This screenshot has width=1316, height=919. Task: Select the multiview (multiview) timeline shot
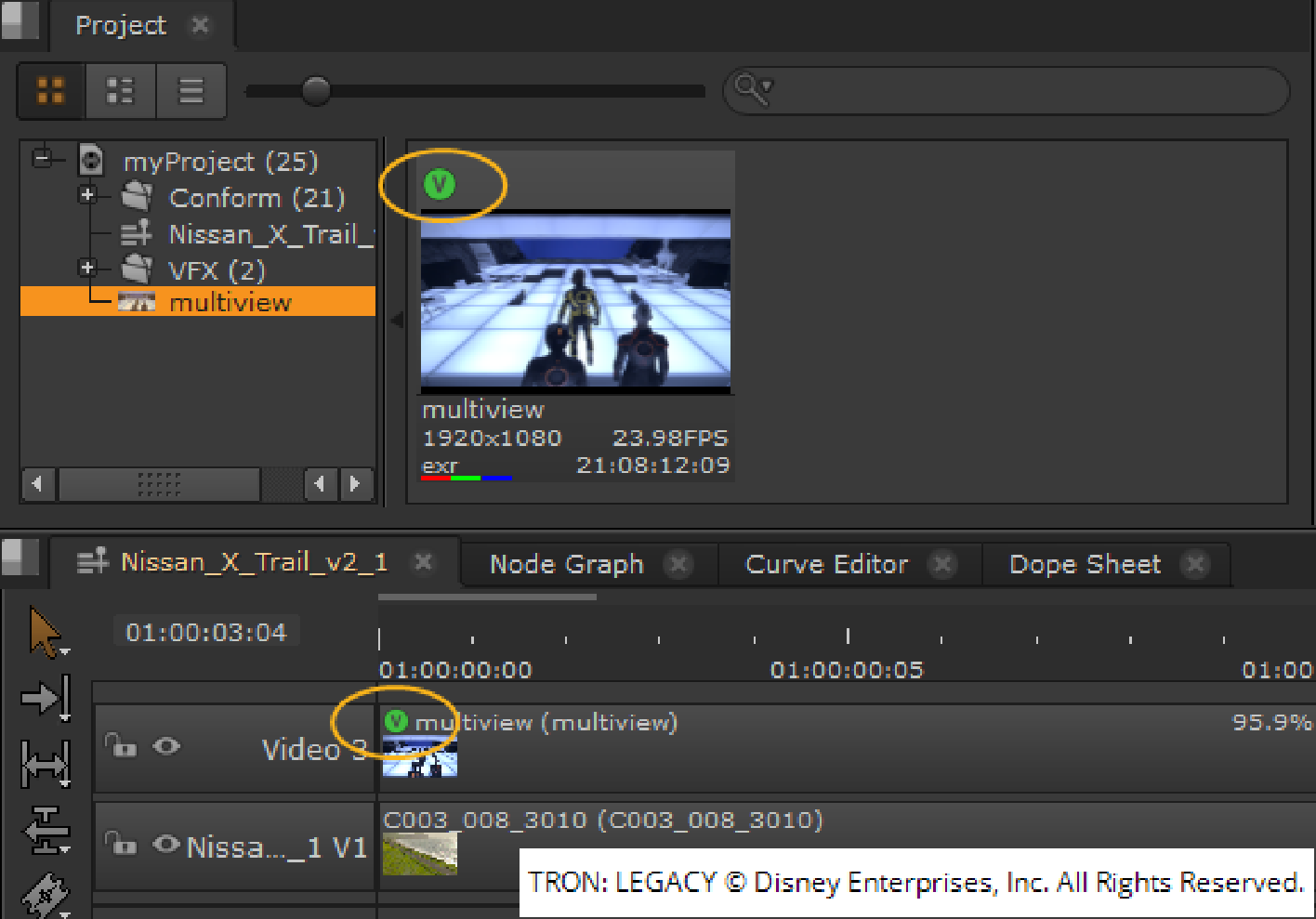click(846, 748)
